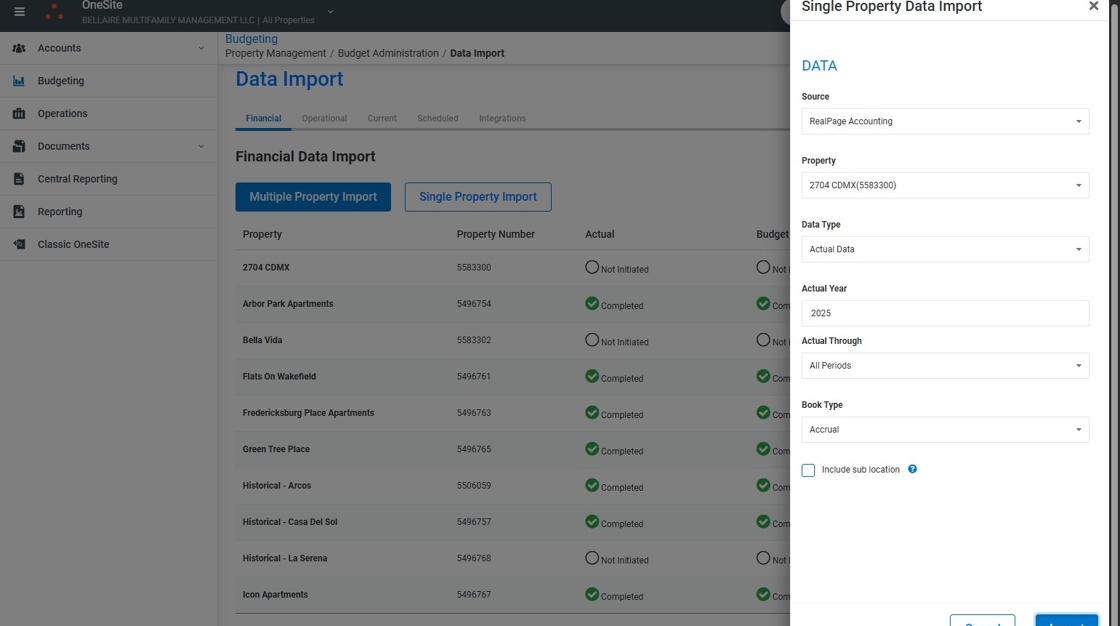Click the Central Reporting icon

point(19,179)
